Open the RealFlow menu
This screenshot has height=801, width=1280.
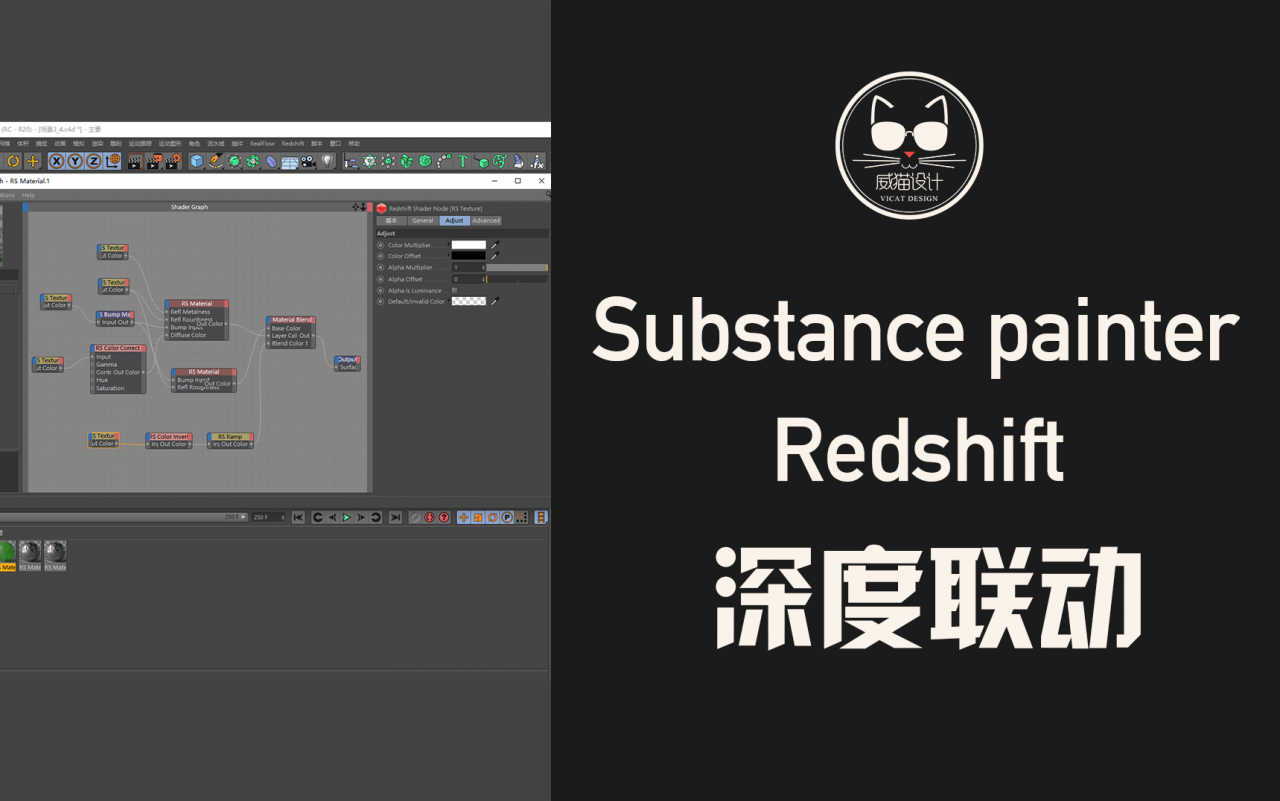coord(262,143)
